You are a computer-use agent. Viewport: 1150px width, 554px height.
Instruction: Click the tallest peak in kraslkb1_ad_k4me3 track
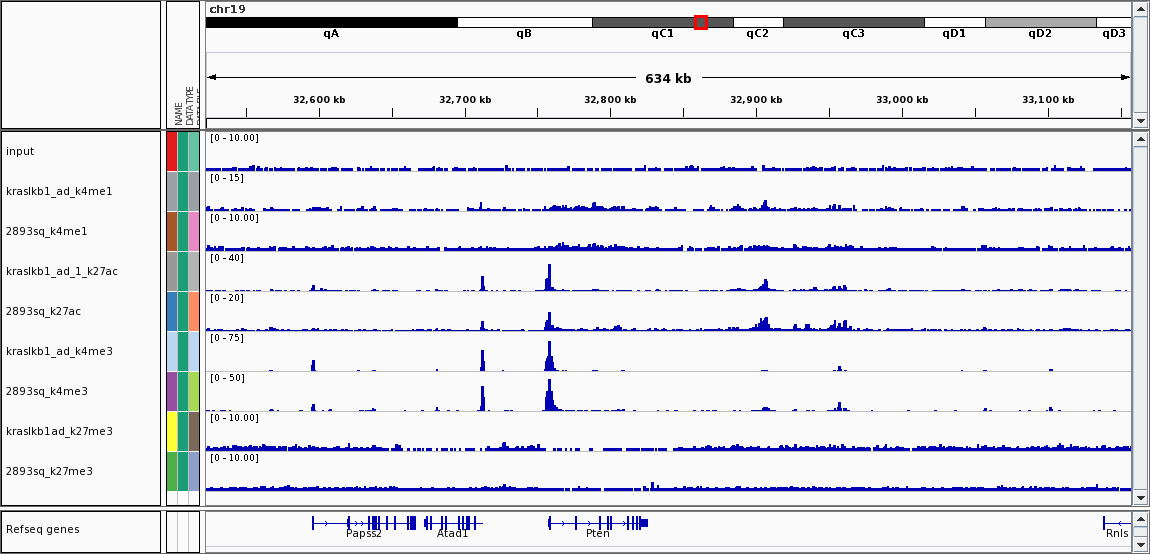(548, 355)
